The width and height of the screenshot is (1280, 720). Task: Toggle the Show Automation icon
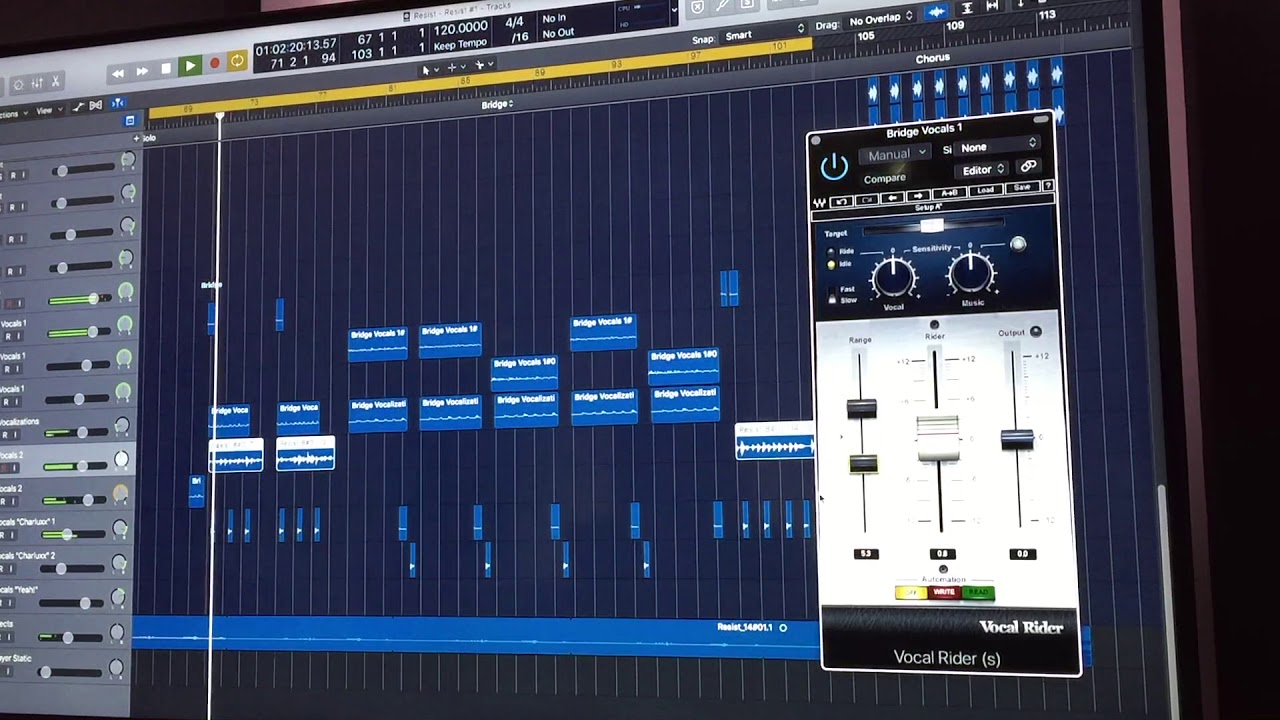(x=79, y=106)
